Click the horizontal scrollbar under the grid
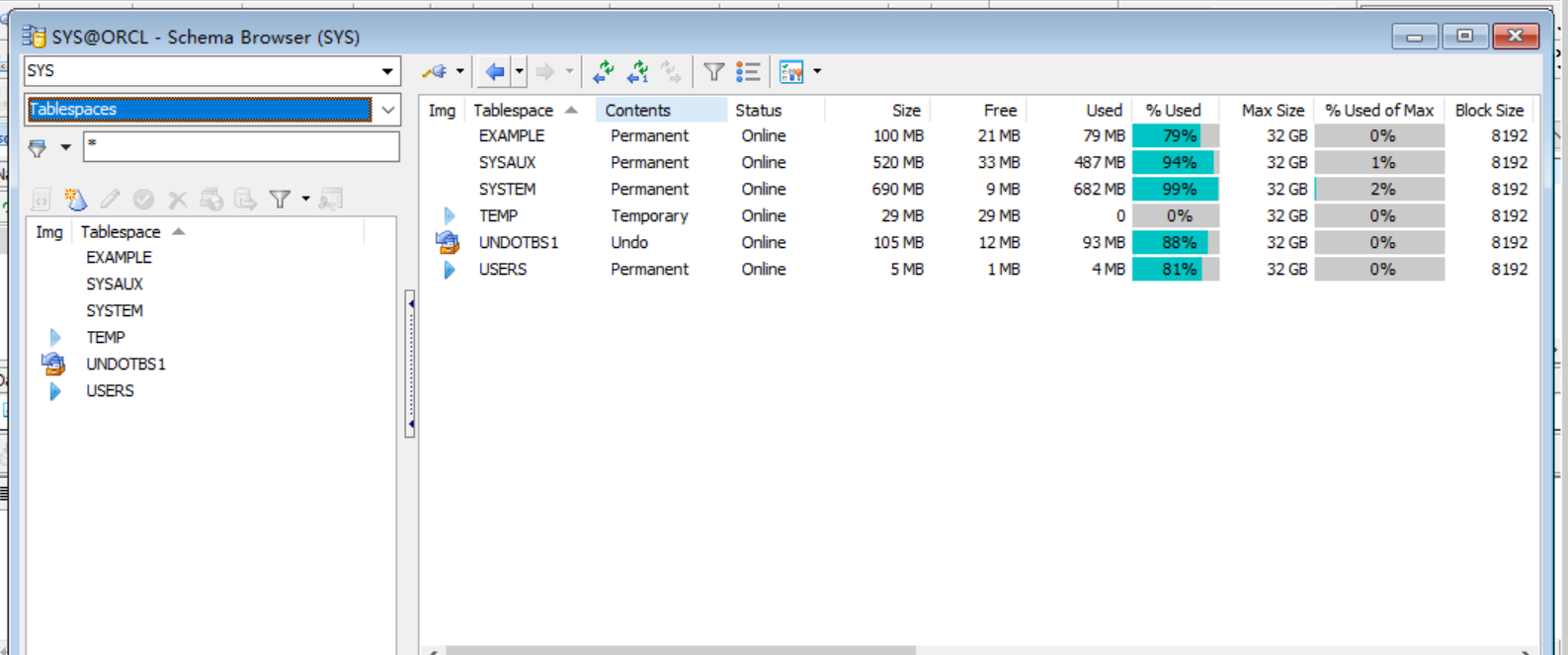Viewport: 1568px width, 655px height. click(681, 651)
